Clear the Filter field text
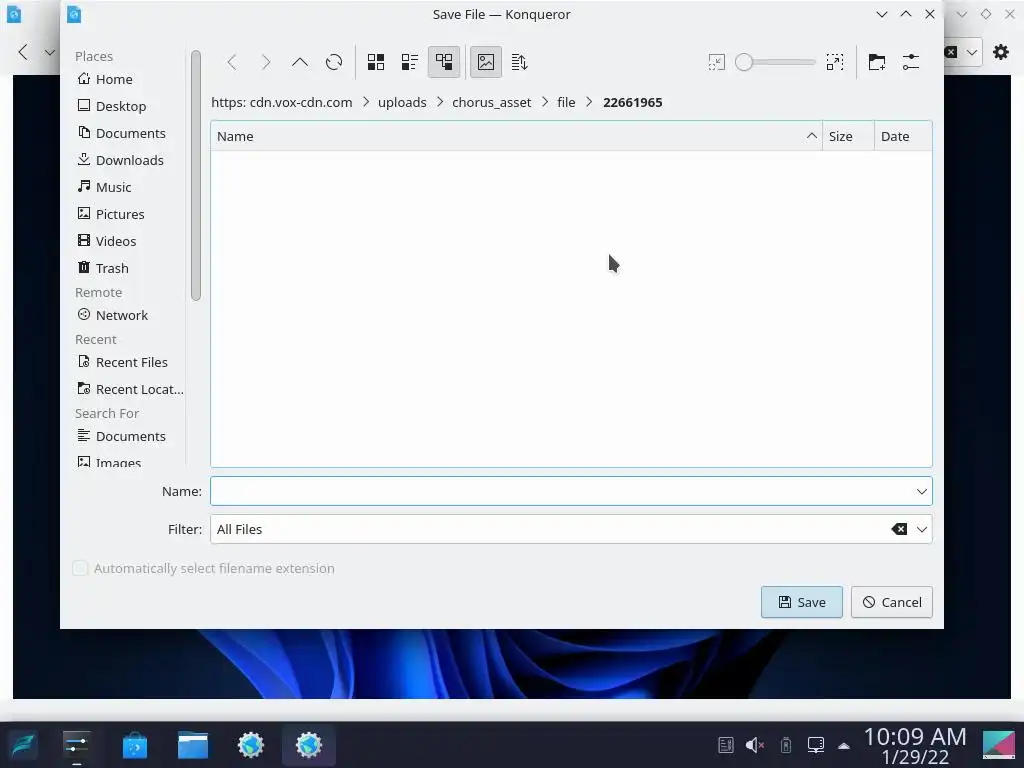The height and width of the screenshot is (768, 1024). (899, 529)
